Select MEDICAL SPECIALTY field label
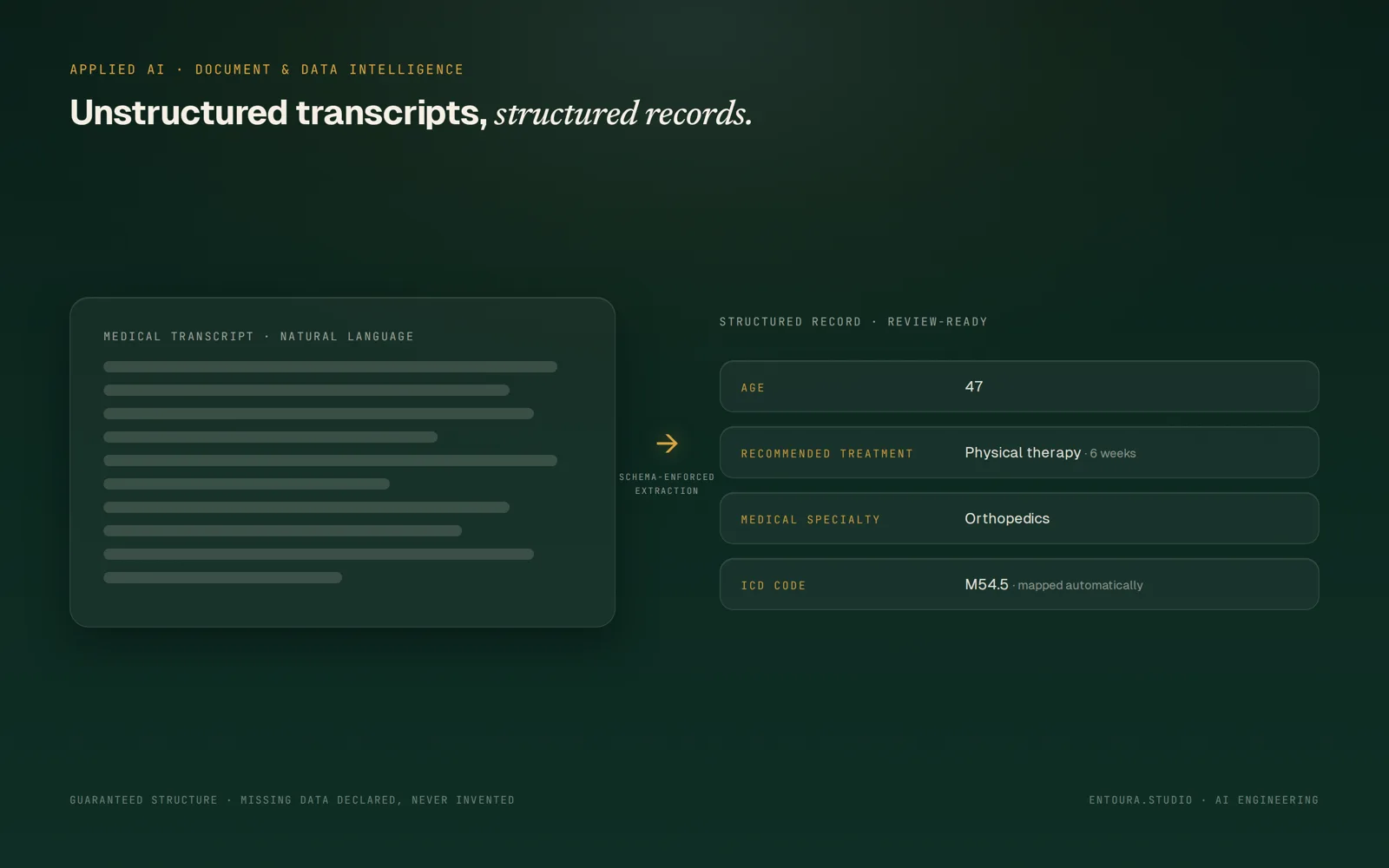This screenshot has width=1389, height=868. (x=810, y=520)
